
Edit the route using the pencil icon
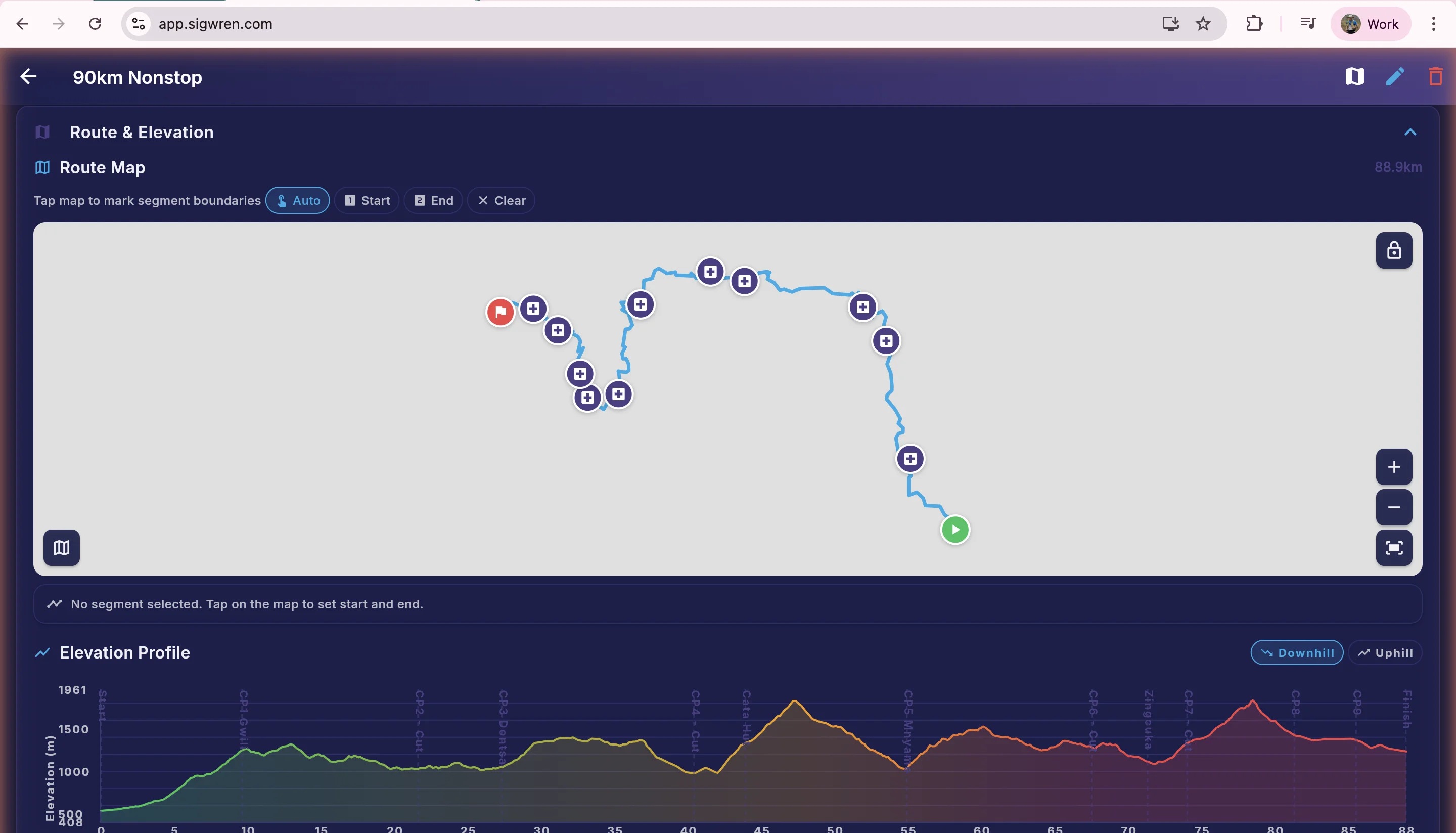click(x=1395, y=76)
